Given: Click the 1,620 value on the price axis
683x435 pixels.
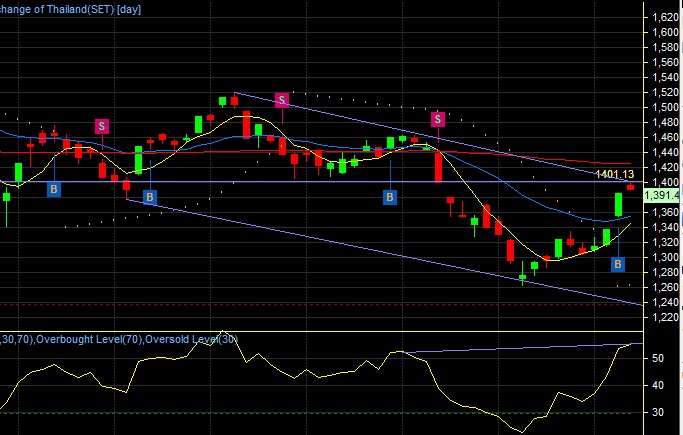Looking at the screenshot, I should (x=666, y=17).
